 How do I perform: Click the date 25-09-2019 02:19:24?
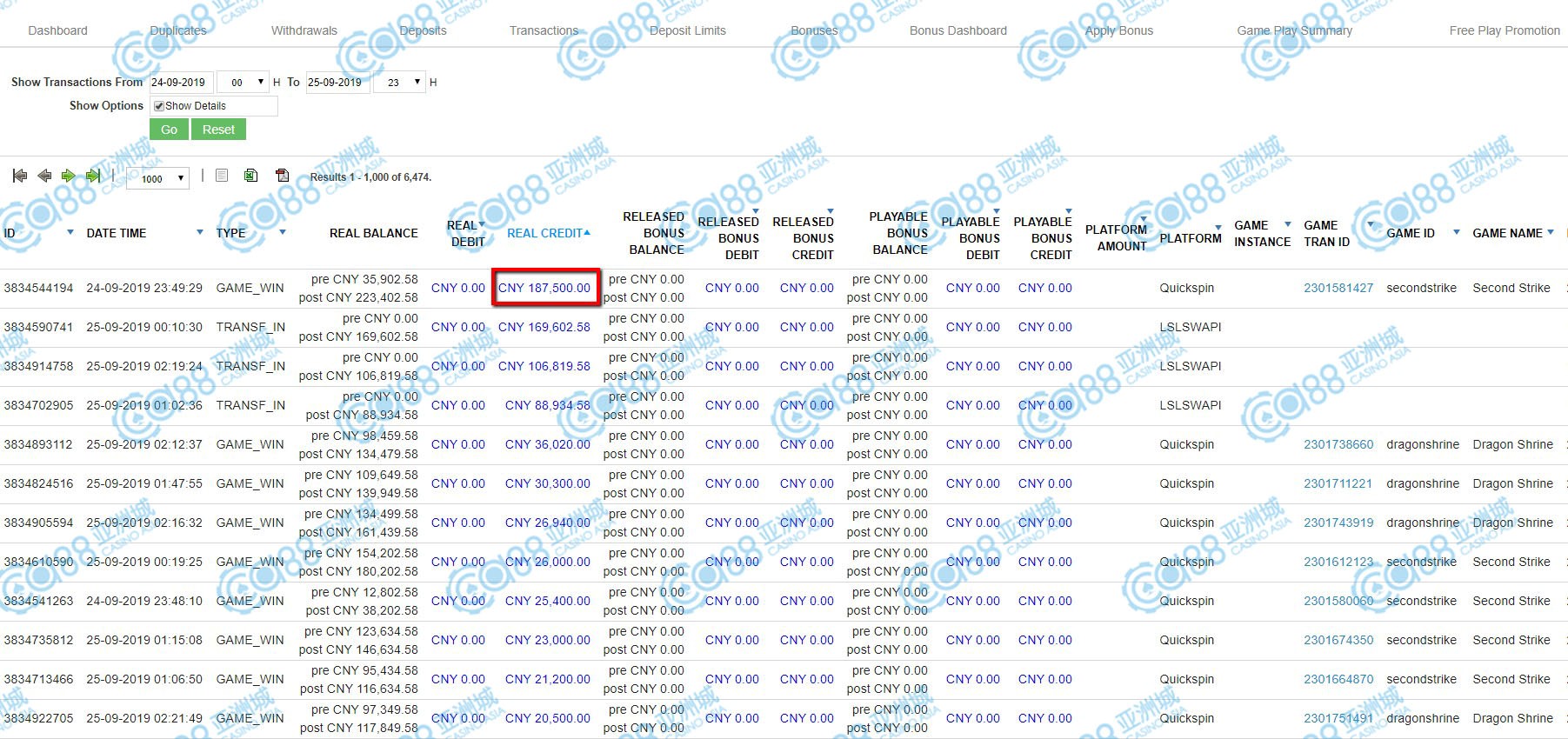[x=144, y=366]
